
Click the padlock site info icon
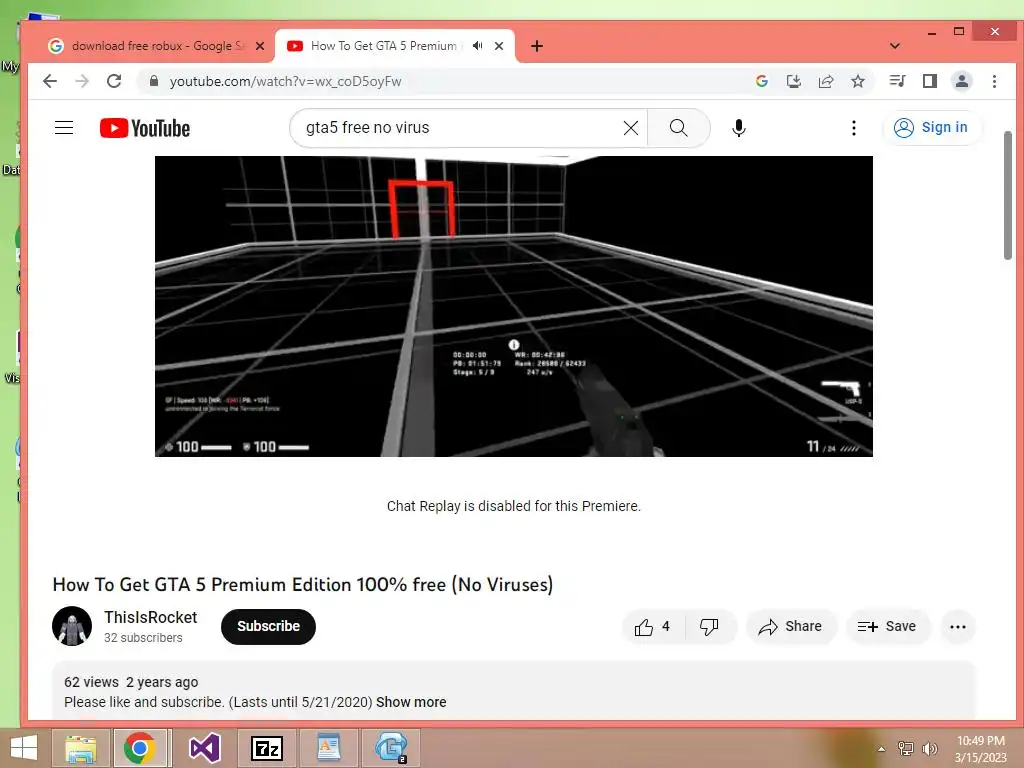click(x=154, y=81)
